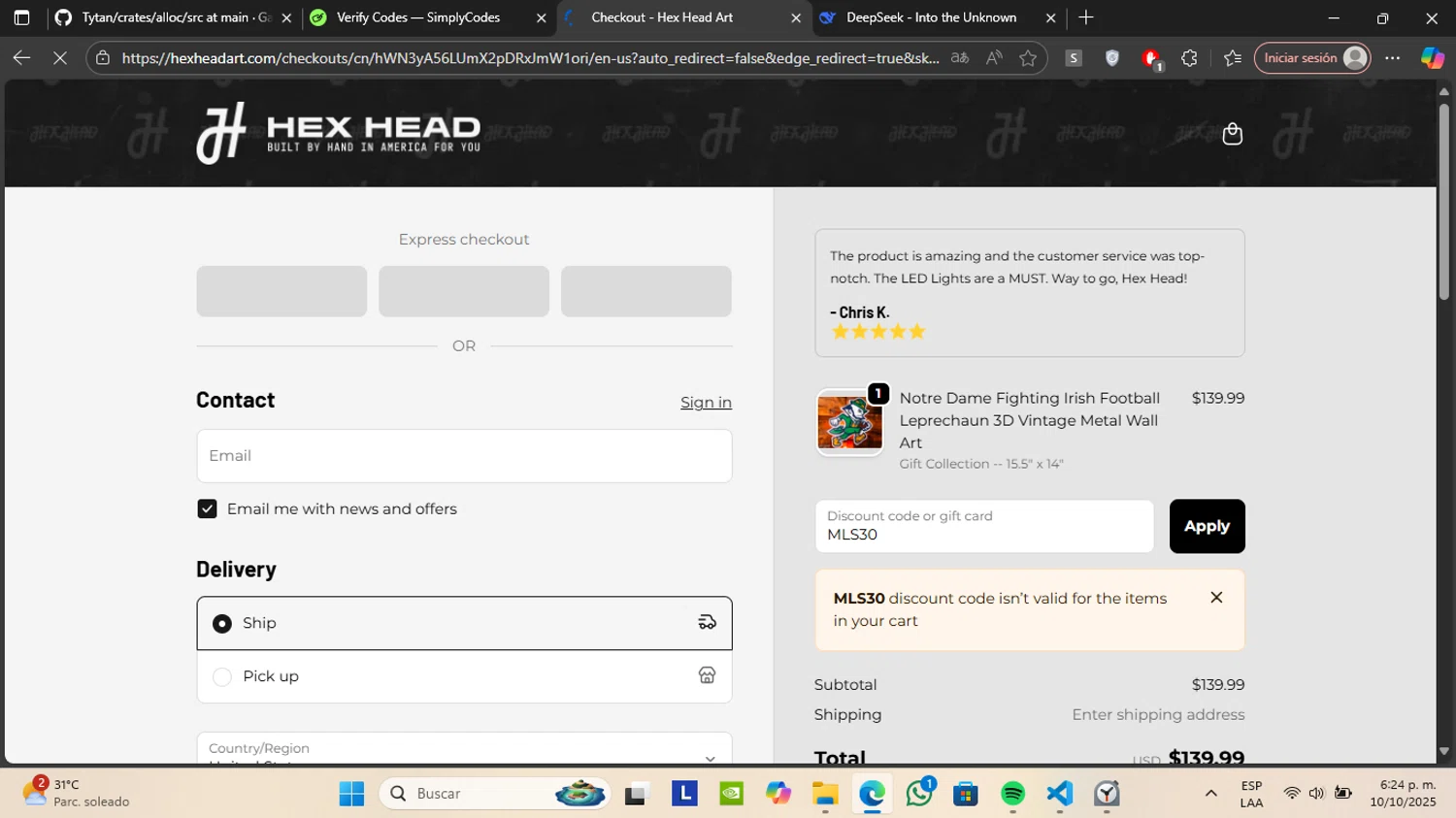Click the discount code field containing MLS30
1456x818 pixels.
pyautogui.click(x=984, y=526)
